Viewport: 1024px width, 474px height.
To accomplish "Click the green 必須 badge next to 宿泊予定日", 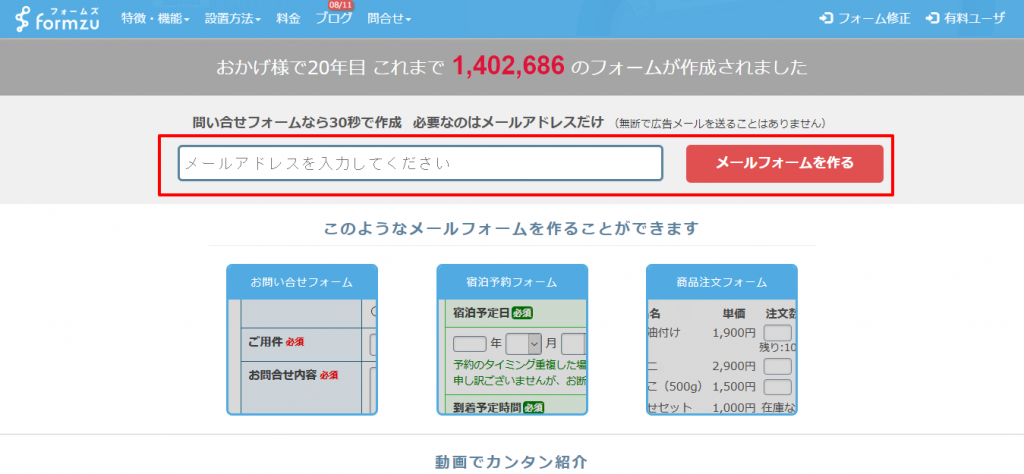I will [x=522, y=312].
